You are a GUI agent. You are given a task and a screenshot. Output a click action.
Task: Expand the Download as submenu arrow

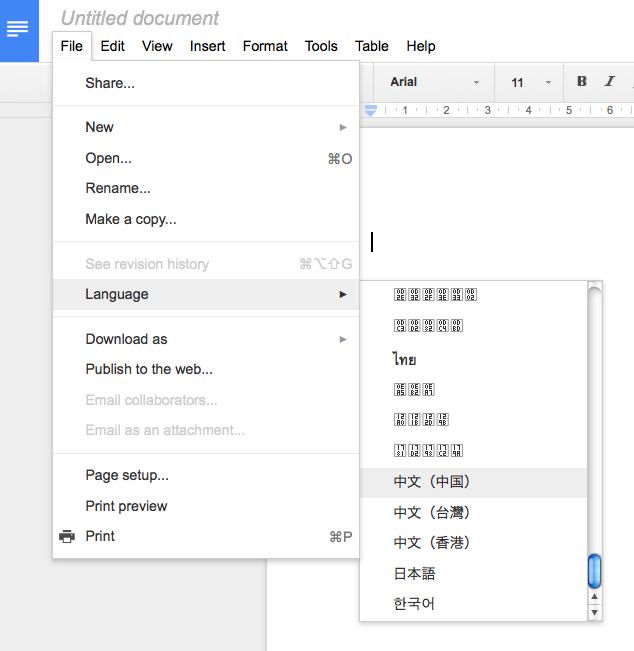(x=343, y=339)
